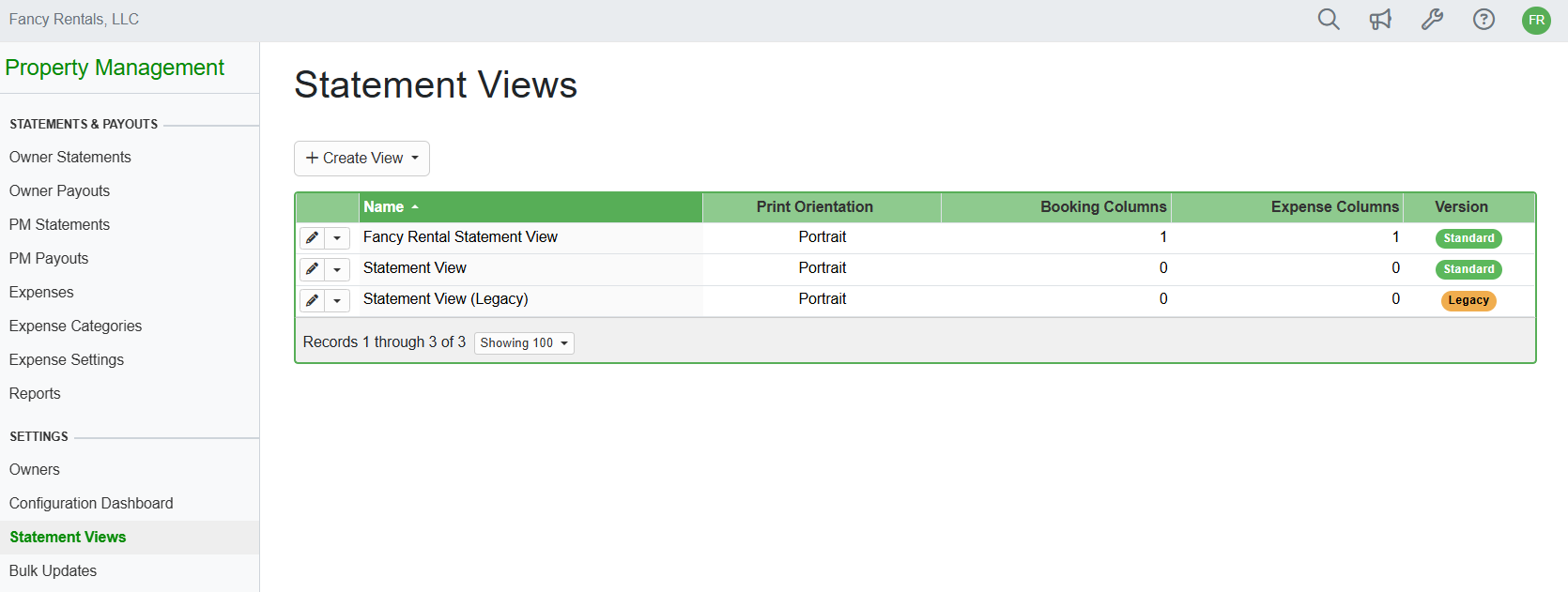Sort by Expense Columns header
Image resolution: width=1568 pixels, height=592 pixels.
pyautogui.click(x=1287, y=207)
